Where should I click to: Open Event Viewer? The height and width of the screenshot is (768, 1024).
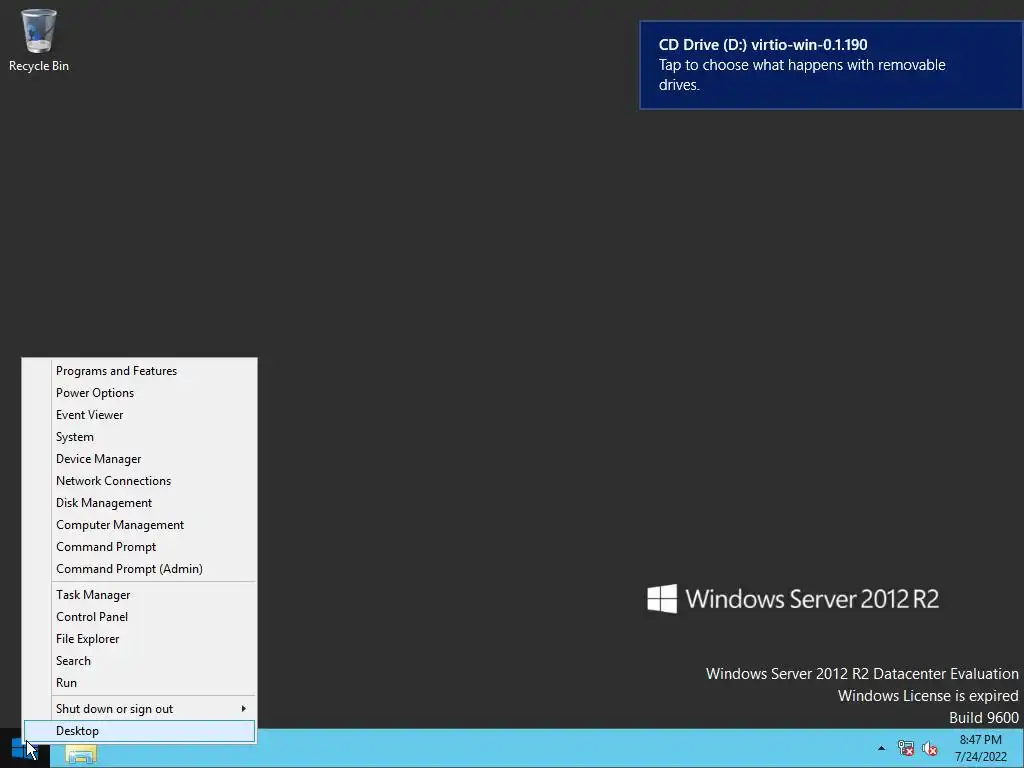tap(140, 415)
